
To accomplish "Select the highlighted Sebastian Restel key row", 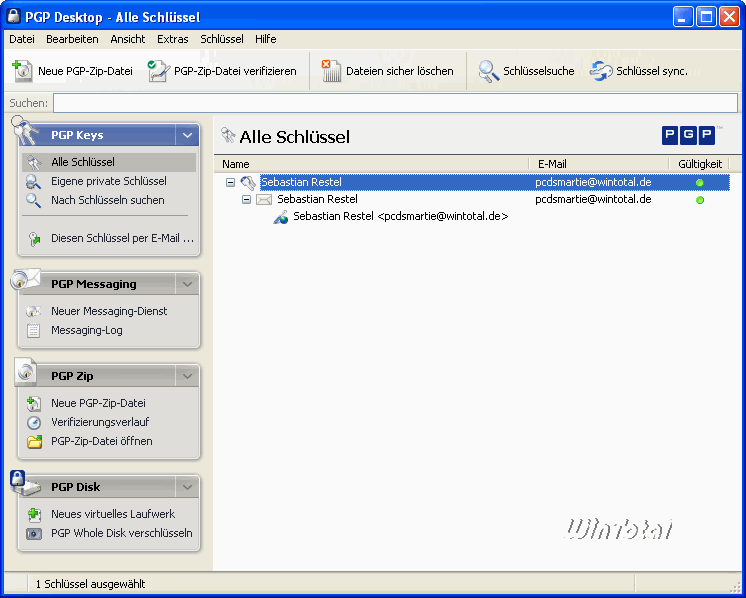I will tap(495, 182).
